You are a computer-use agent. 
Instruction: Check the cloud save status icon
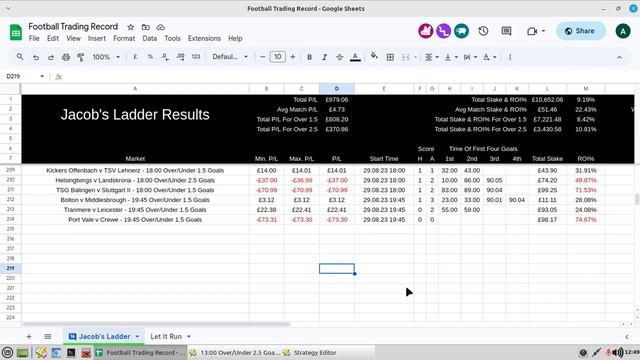[x=161, y=27]
